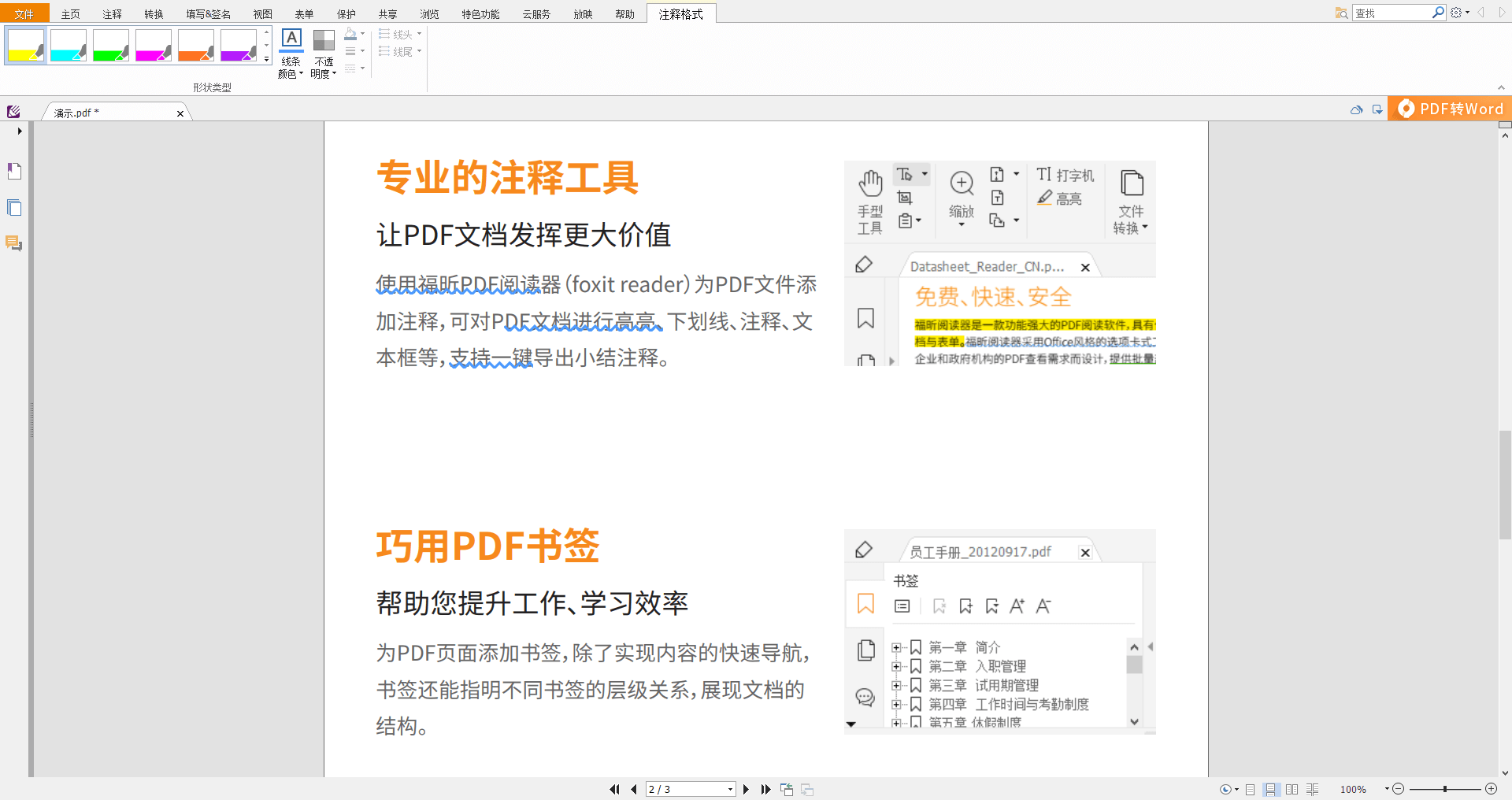Toggle the reading clock icon in the status bar
The height and width of the screenshot is (800, 1512).
click(1225, 790)
